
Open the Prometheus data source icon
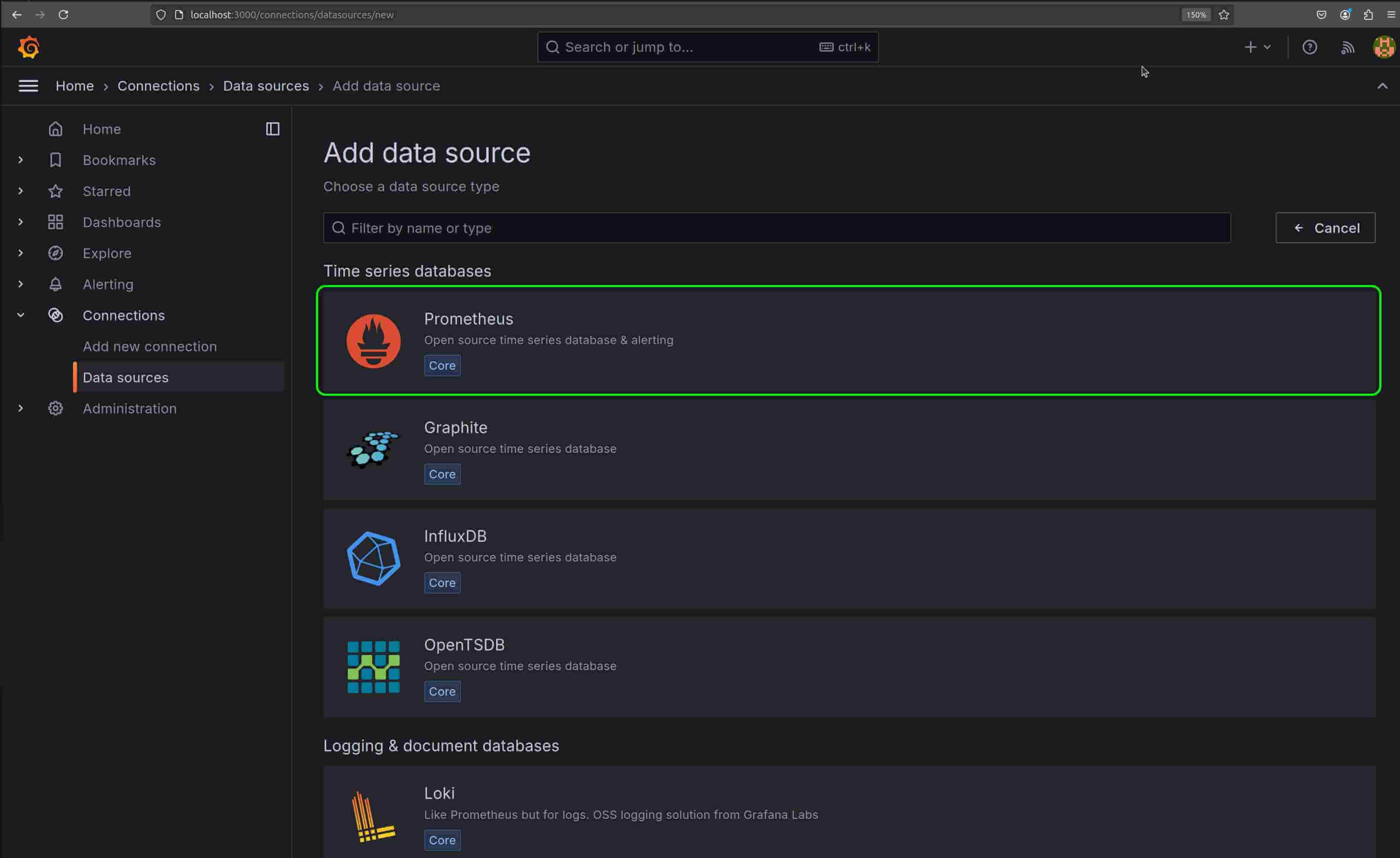click(373, 340)
